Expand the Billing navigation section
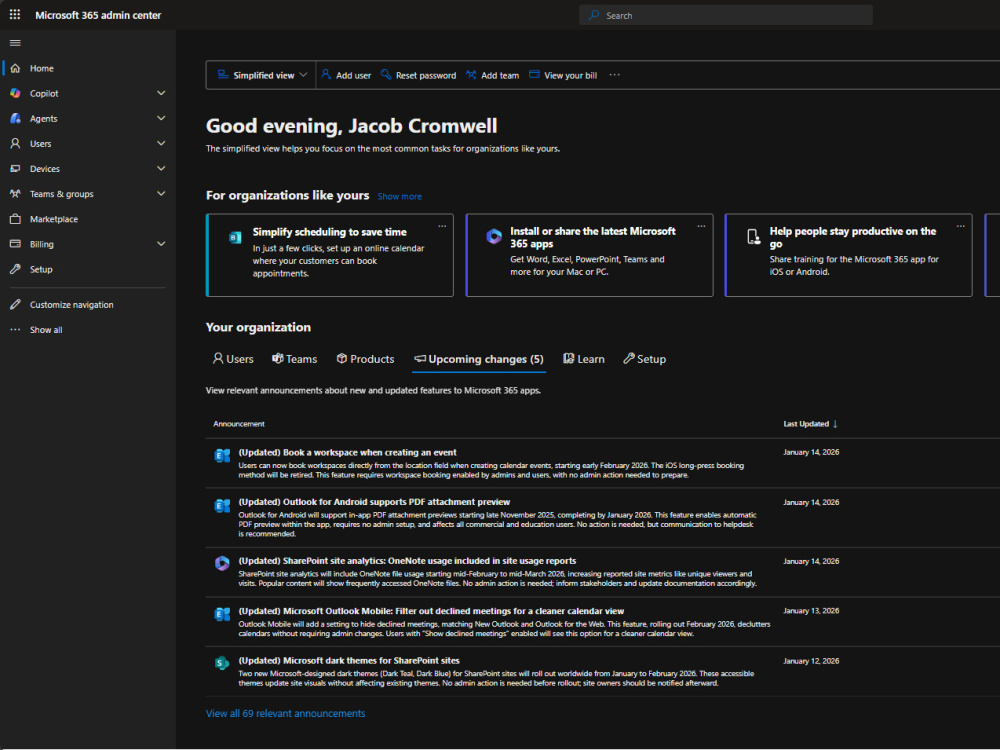The image size is (1000, 750). (161, 244)
